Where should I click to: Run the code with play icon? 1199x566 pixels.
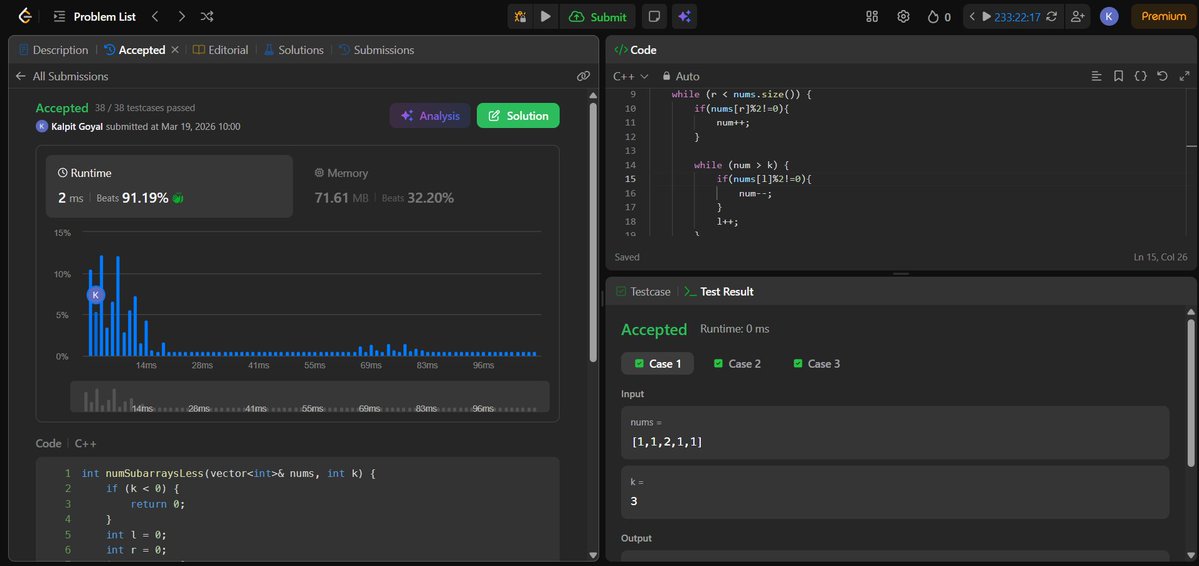(546, 16)
